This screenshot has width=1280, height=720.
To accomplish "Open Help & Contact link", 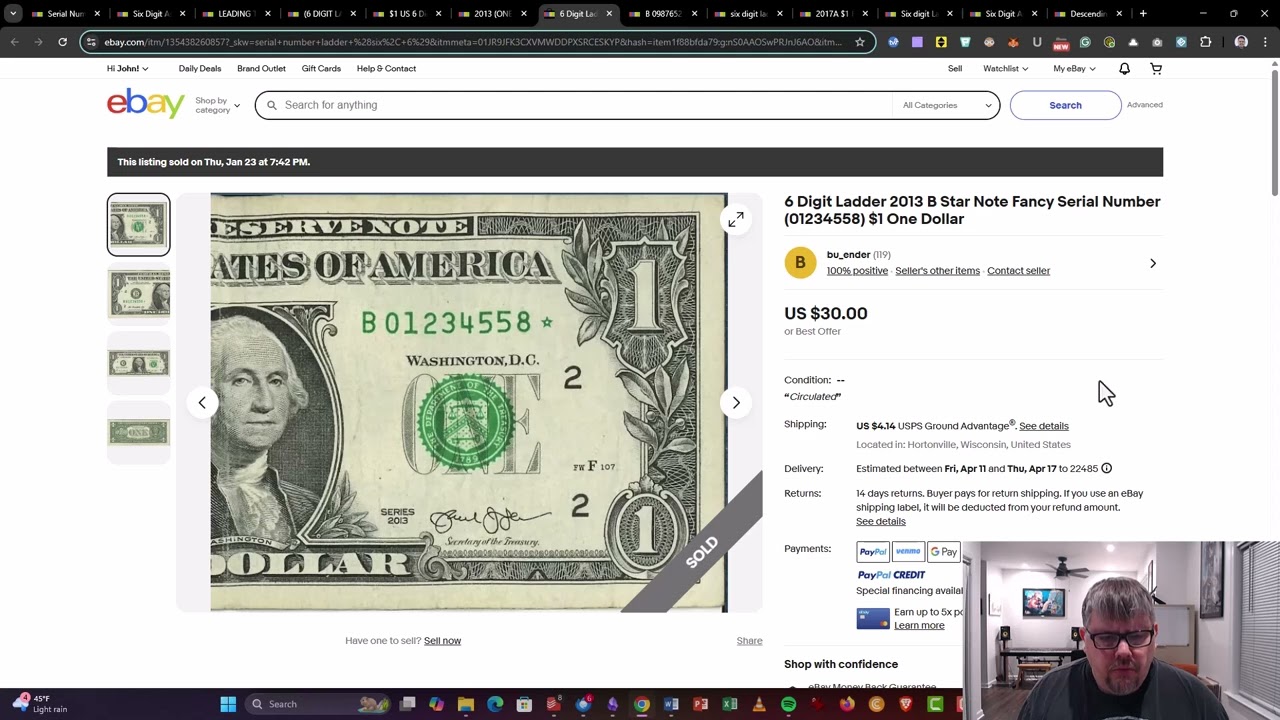I will click(x=386, y=68).
